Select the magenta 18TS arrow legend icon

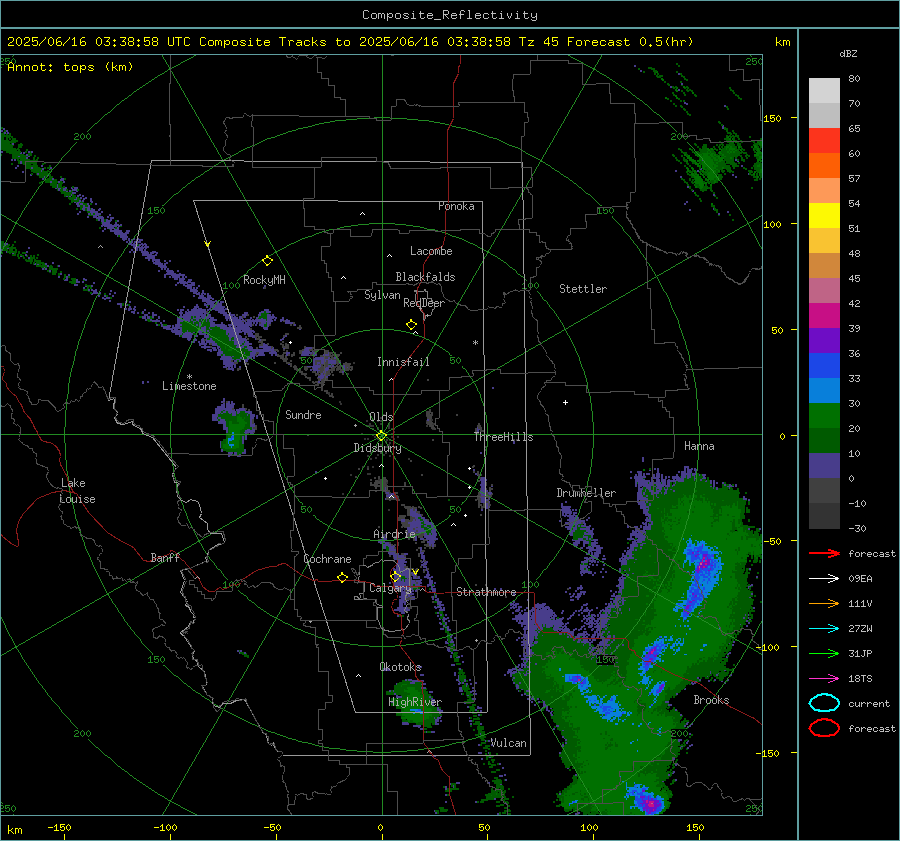824,679
